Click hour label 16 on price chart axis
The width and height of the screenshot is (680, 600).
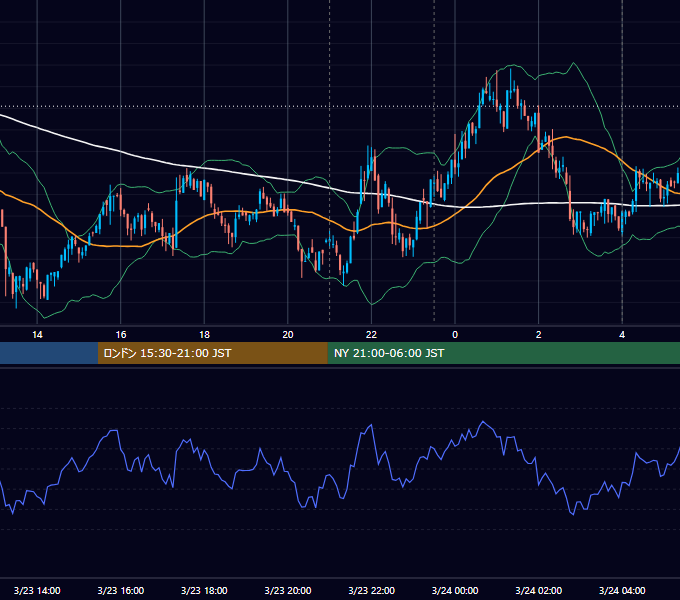(121, 335)
